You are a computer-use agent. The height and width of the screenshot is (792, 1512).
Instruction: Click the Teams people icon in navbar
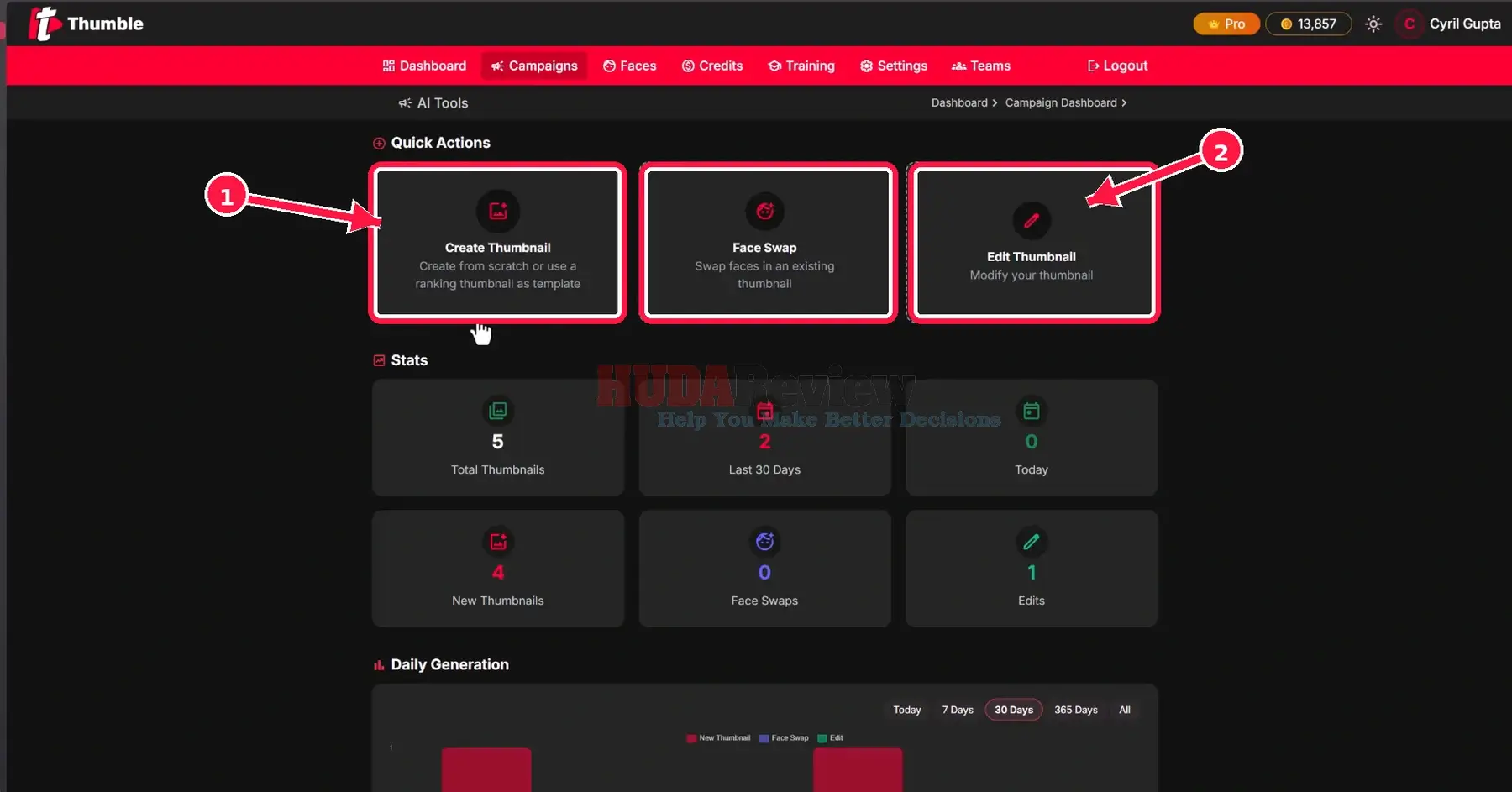pyautogui.click(x=958, y=66)
